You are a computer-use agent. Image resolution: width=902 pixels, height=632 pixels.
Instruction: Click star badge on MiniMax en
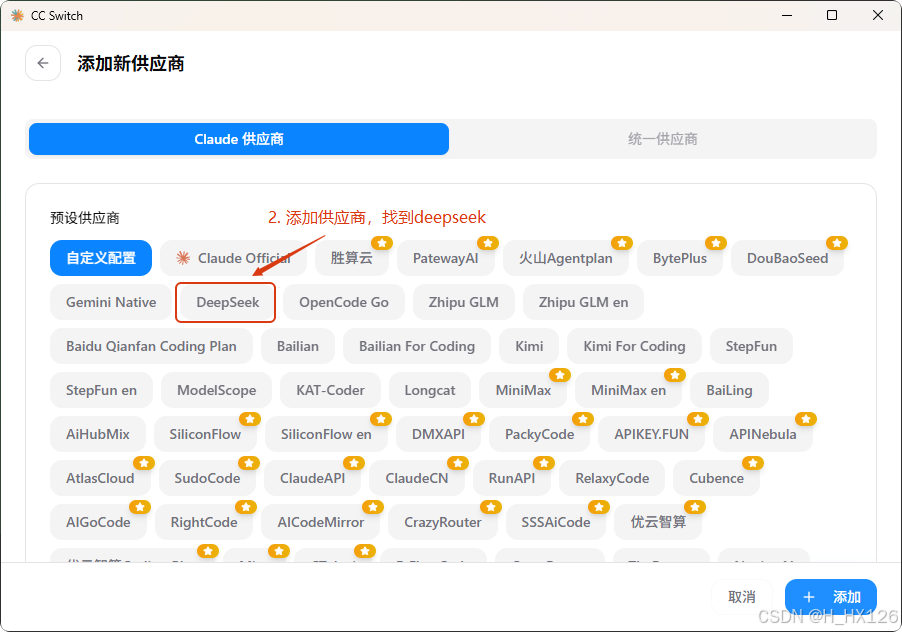click(x=675, y=375)
